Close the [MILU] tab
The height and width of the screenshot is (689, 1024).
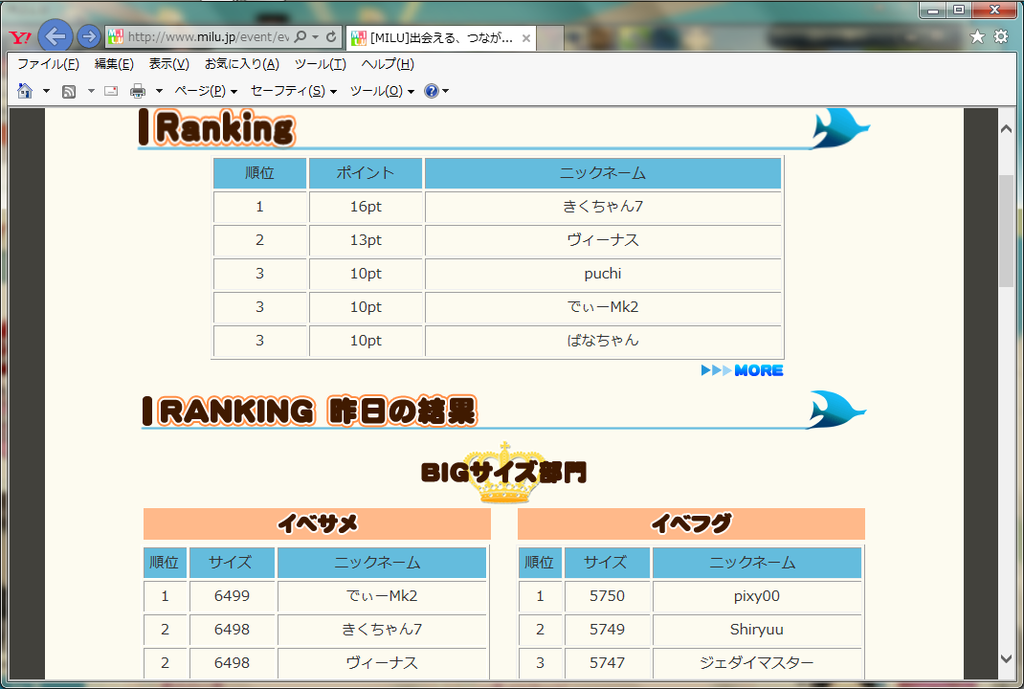[526, 38]
